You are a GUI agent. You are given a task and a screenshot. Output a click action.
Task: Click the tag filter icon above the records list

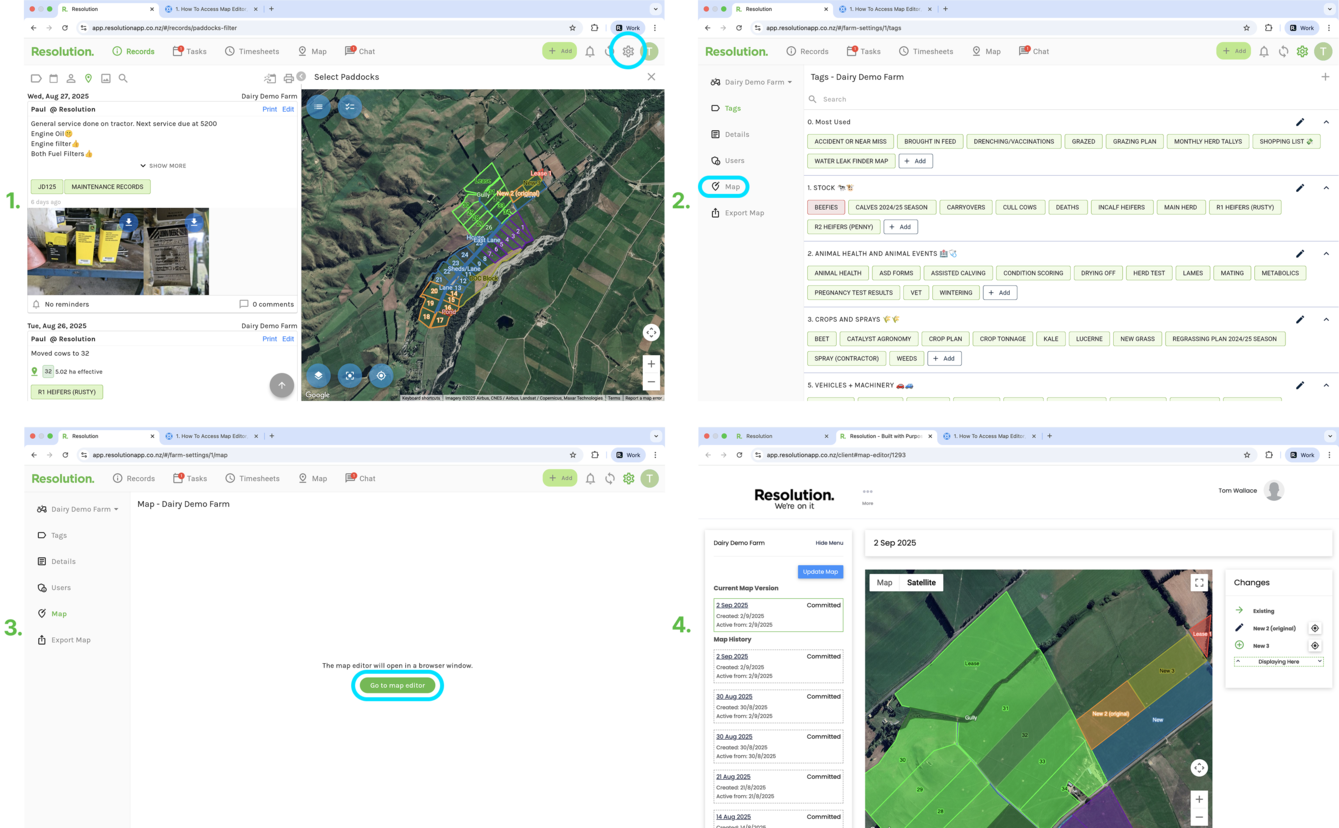pos(36,78)
